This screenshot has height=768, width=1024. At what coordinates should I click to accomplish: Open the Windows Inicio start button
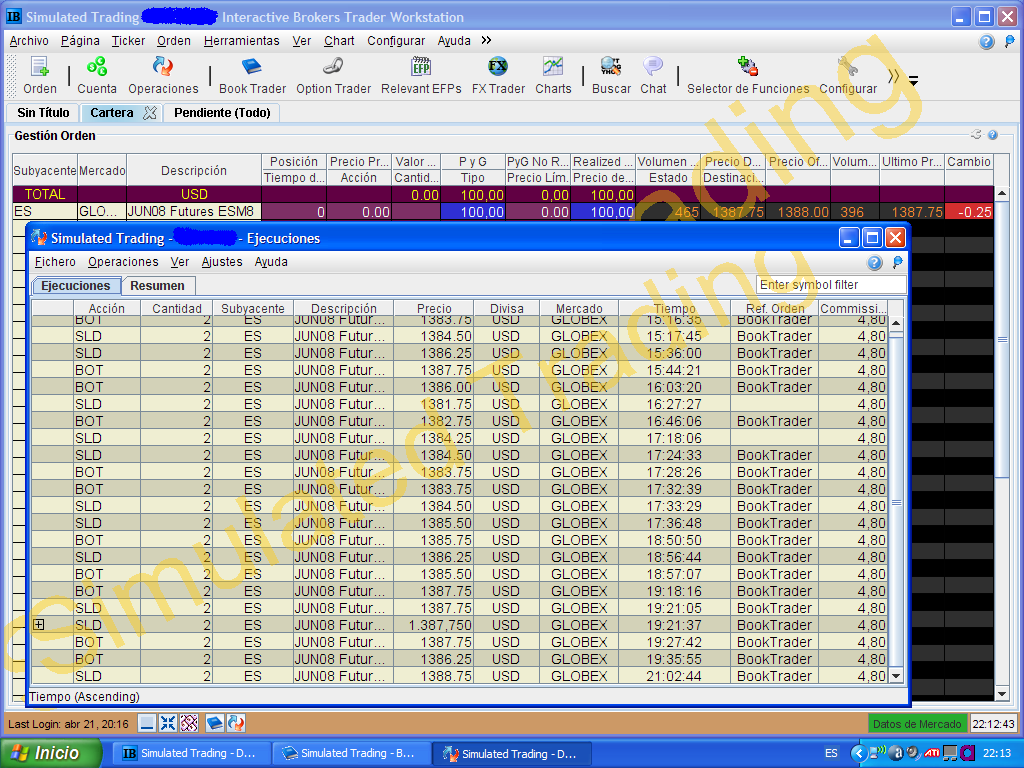click(x=52, y=753)
